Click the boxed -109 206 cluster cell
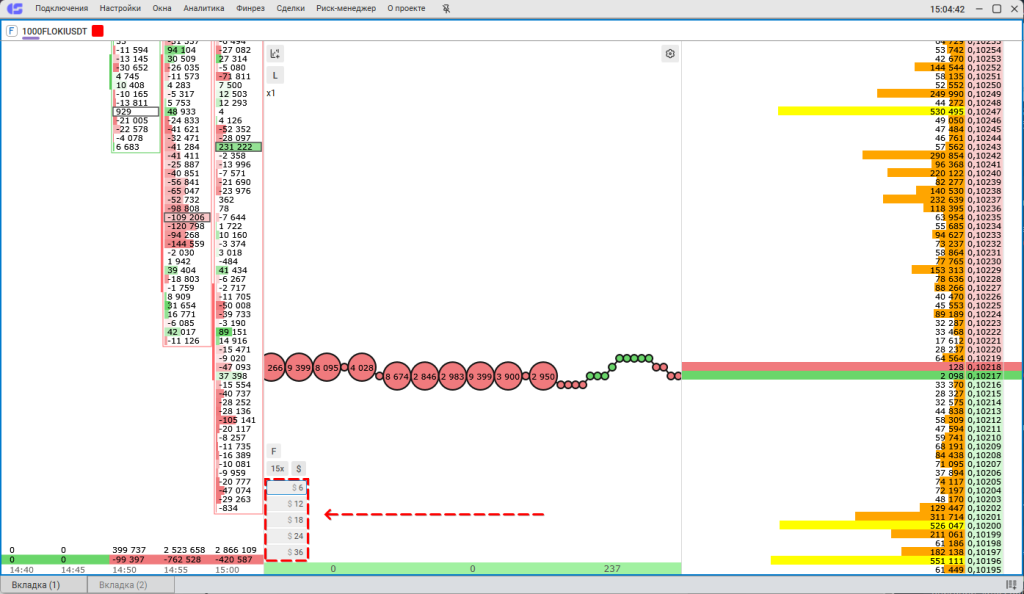Image resolution: width=1024 pixels, height=594 pixels. 187,217
